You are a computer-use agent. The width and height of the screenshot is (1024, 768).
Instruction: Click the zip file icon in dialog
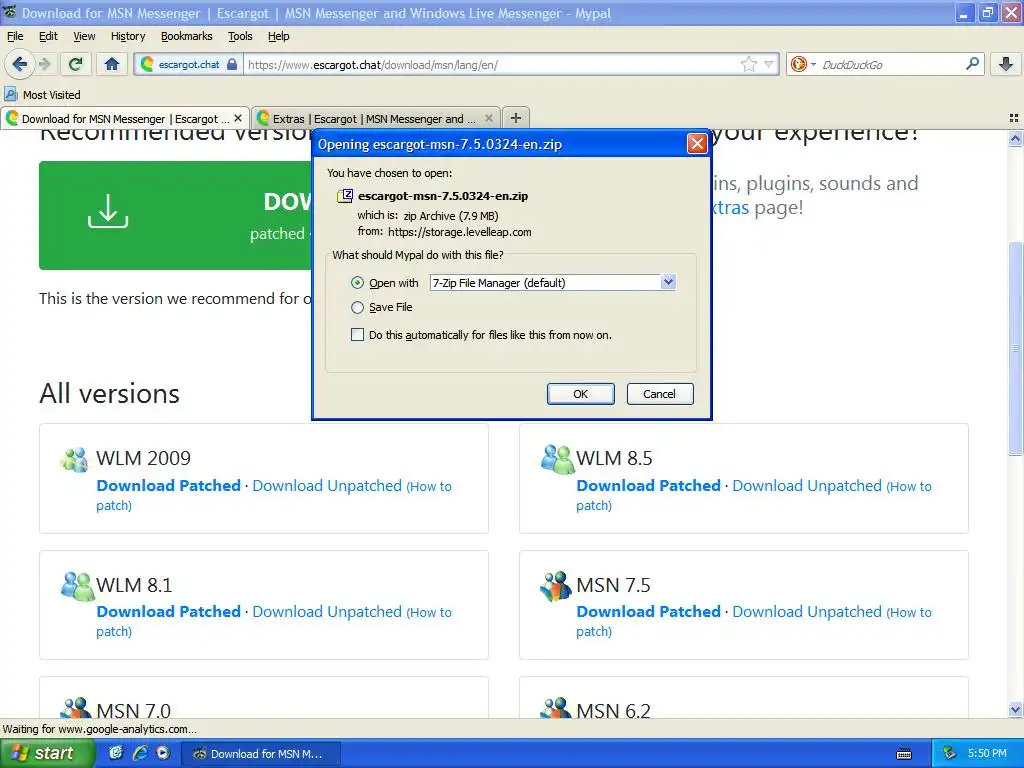click(x=345, y=196)
